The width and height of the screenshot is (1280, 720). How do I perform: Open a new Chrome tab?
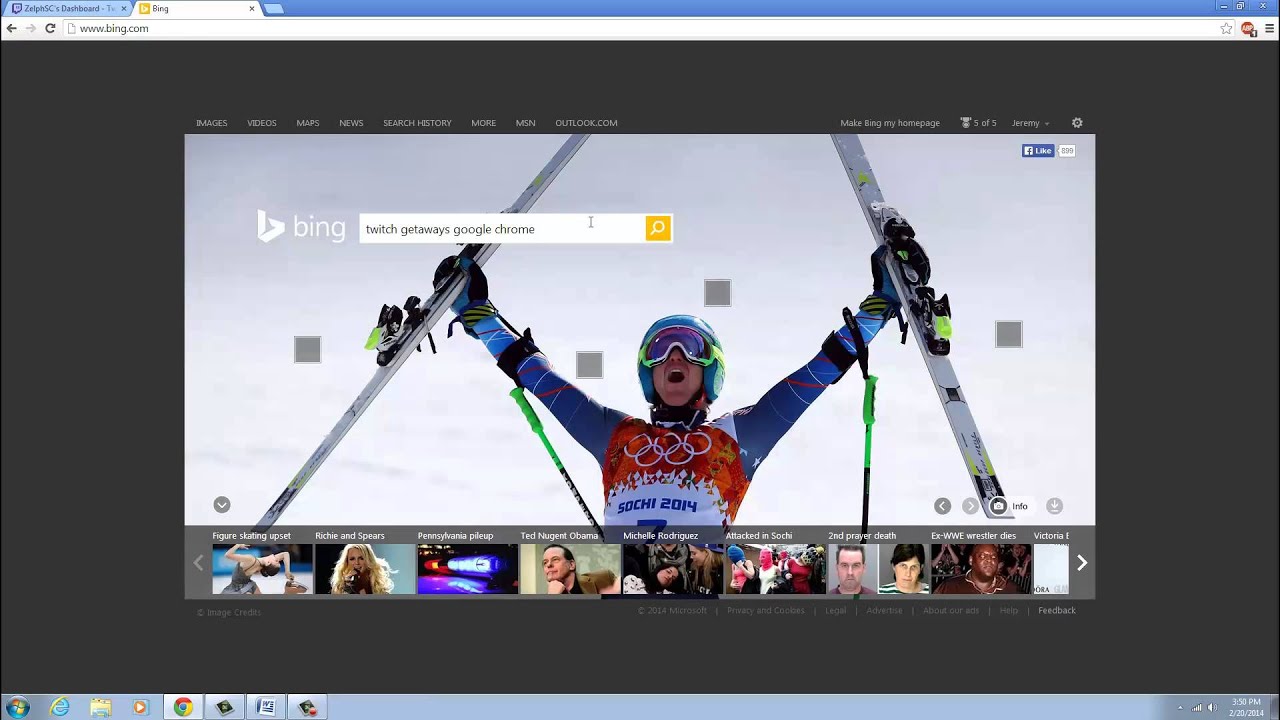[x=273, y=8]
